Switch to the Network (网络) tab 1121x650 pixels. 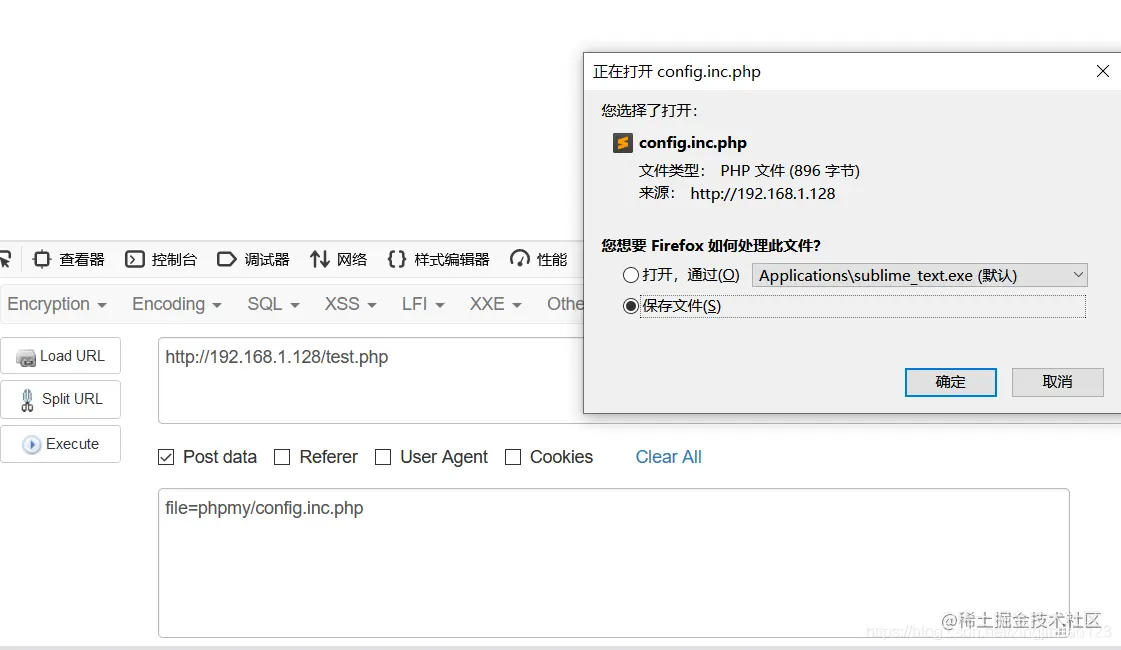(x=338, y=260)
